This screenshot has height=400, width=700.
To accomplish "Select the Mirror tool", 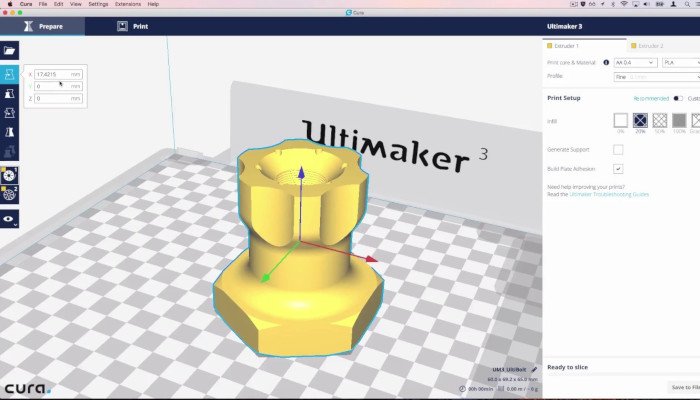I will pyautogui.click(x=10, y=132).
